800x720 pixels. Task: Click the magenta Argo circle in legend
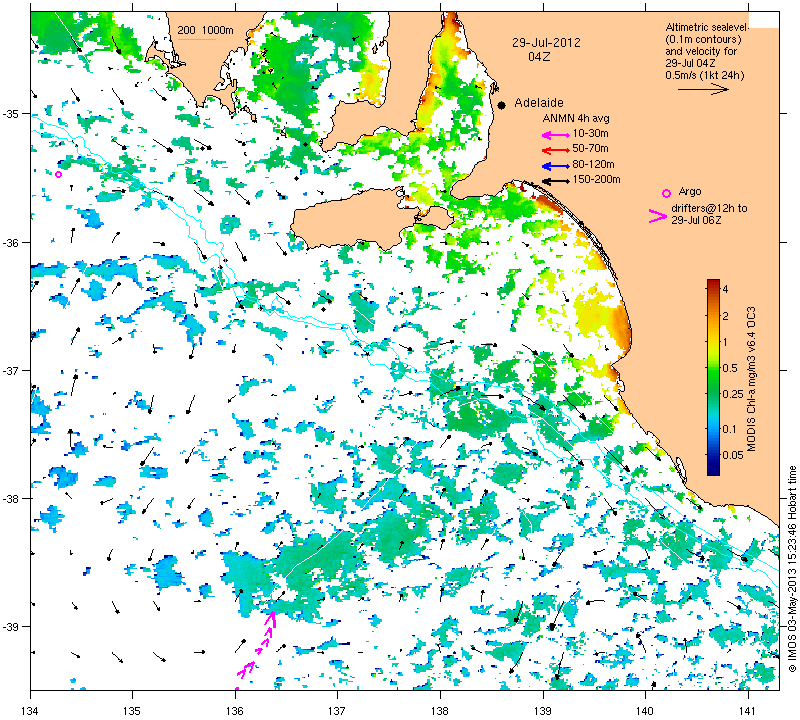pos(666,193)
